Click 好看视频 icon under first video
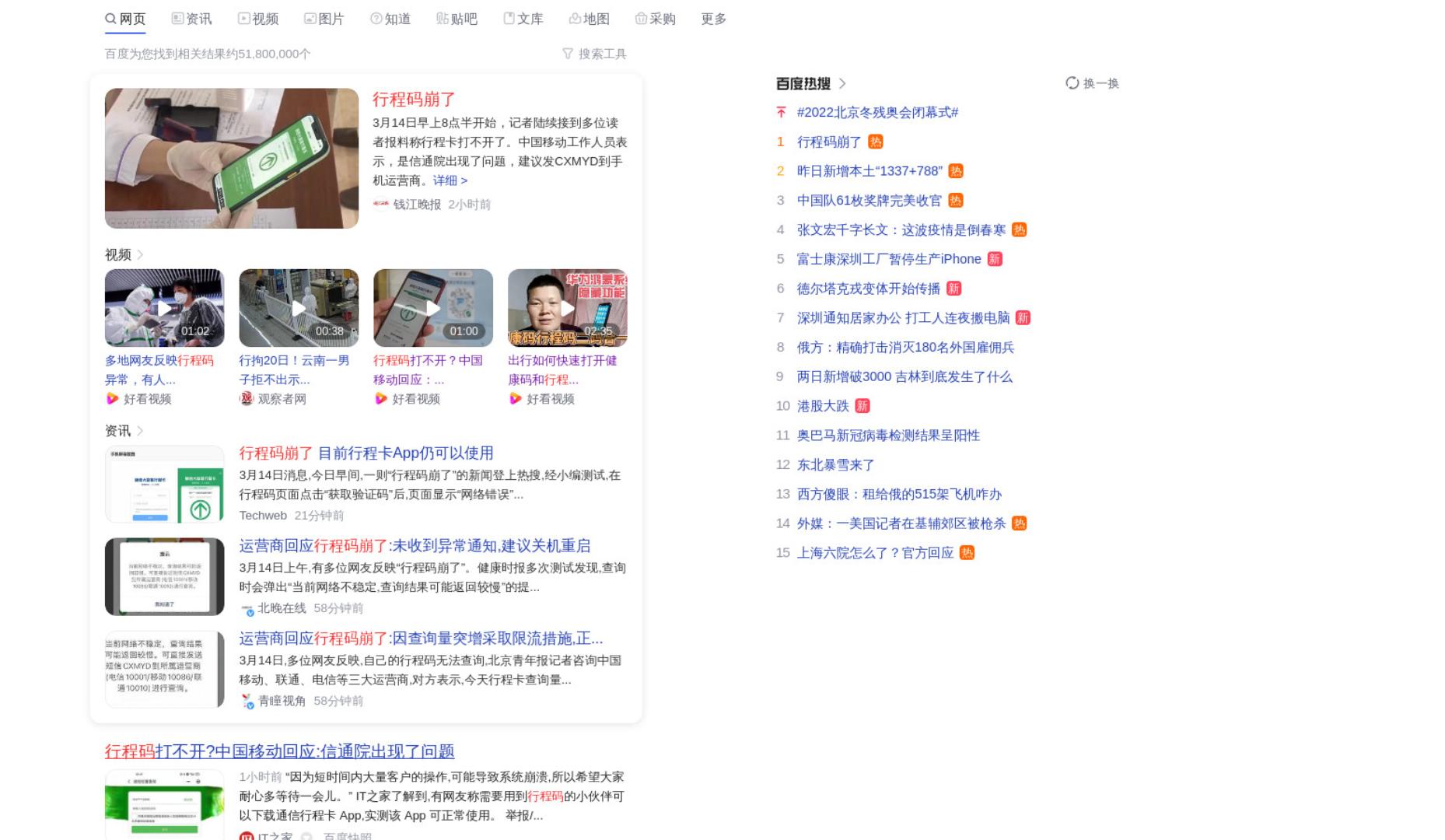 (112, 399)
